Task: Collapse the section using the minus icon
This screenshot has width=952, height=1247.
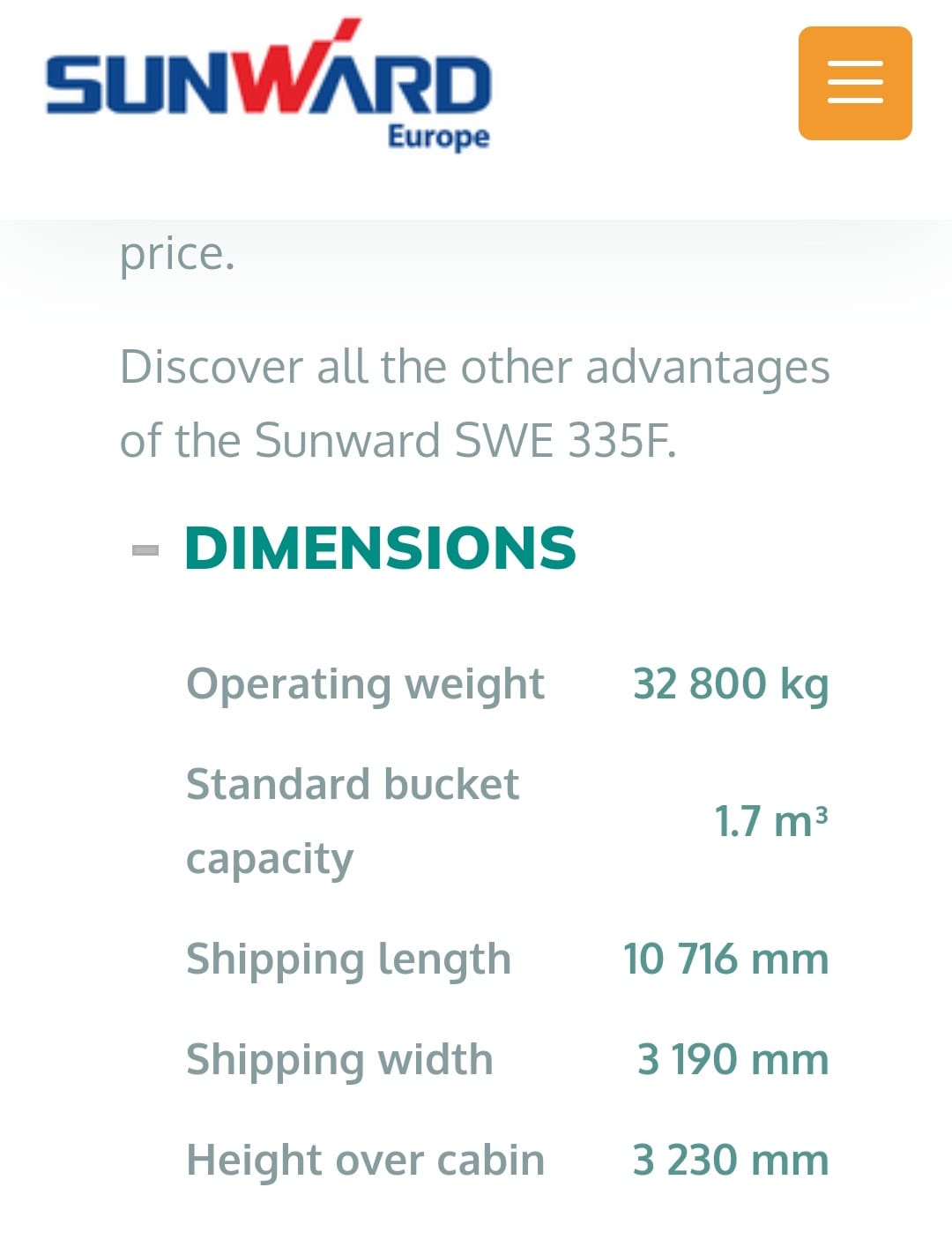Action: click(145, 550)
